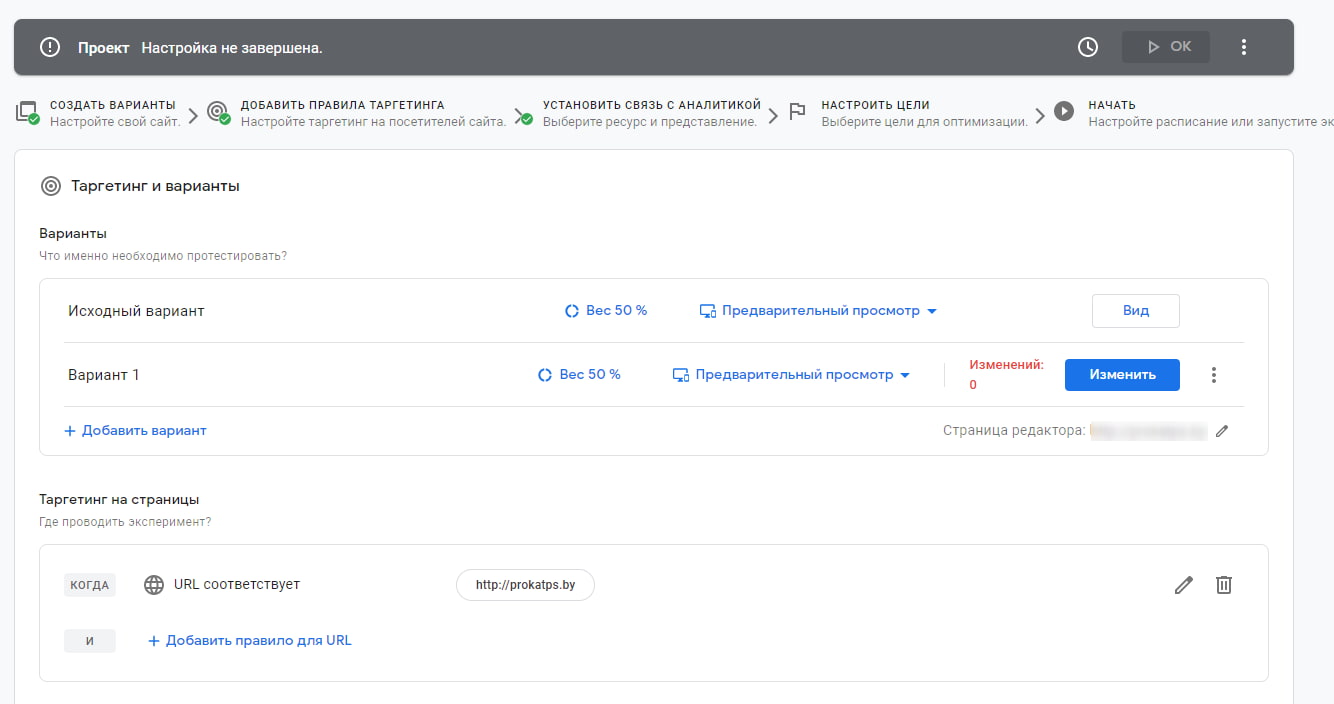Click the Добавить вариант link
This screenshot has height=704, width=1334.
point(135,430)
